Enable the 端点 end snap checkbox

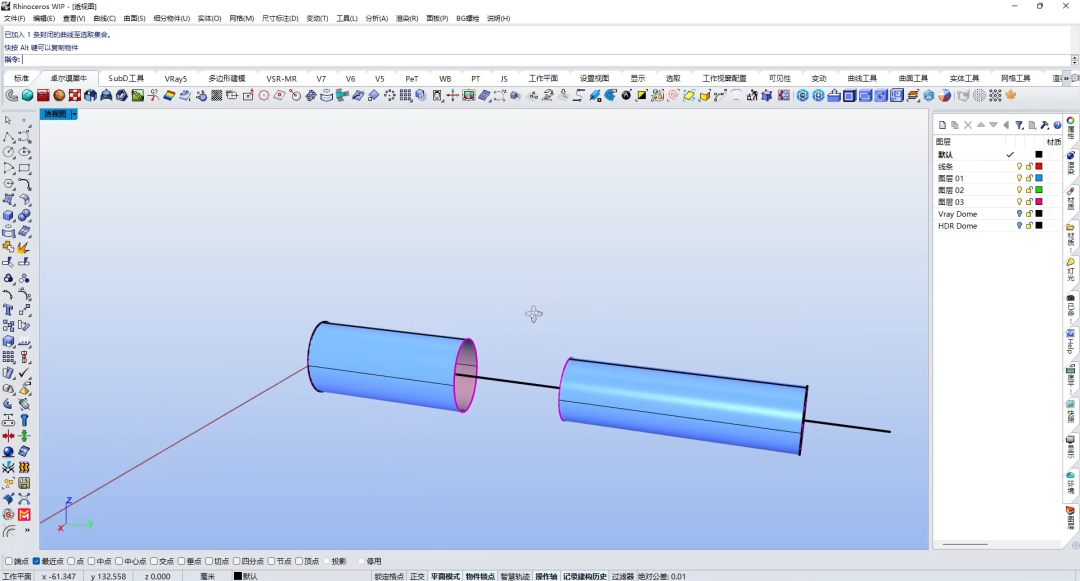[x=9, y=561]
